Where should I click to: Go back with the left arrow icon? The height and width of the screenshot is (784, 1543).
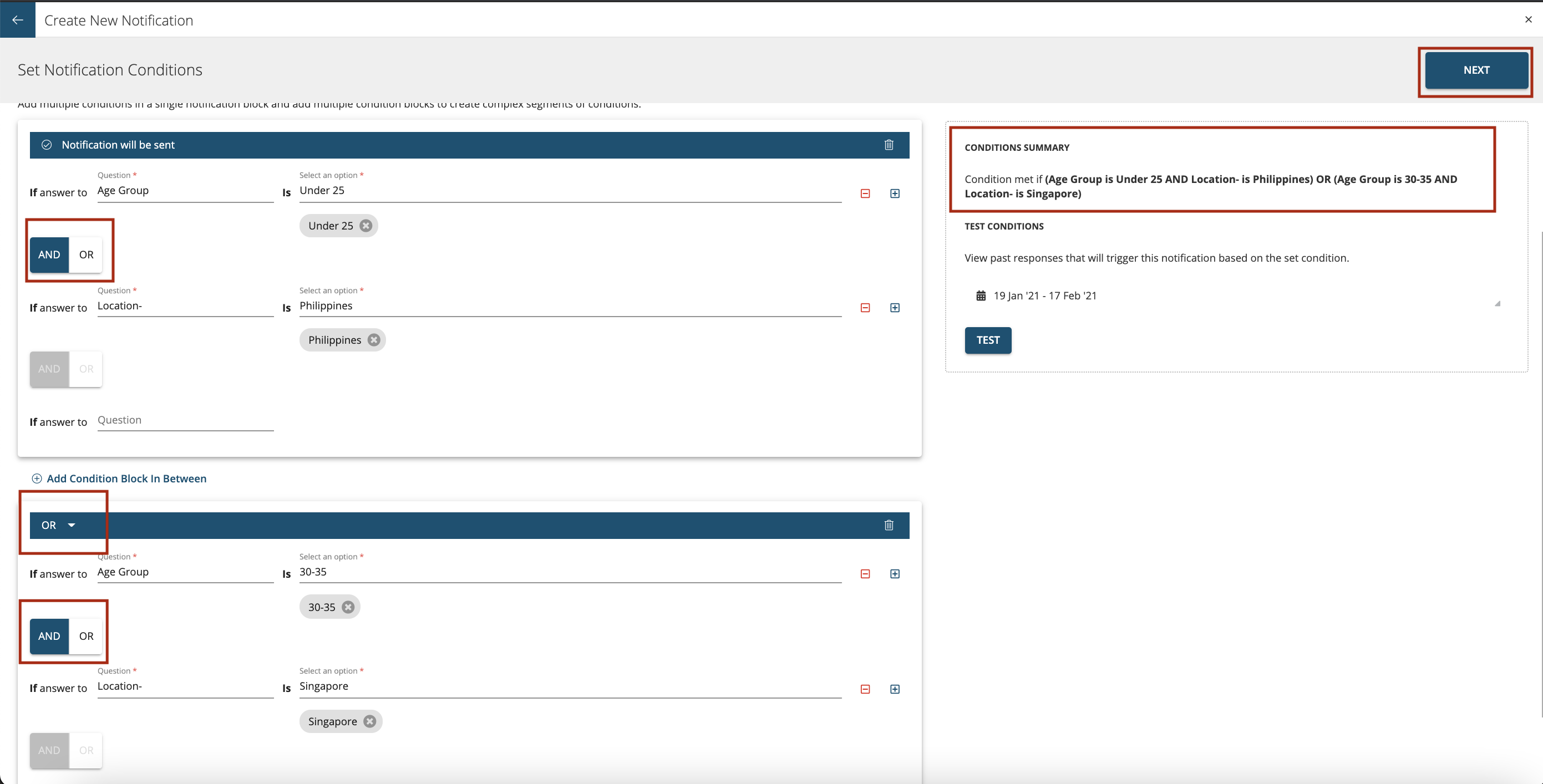17,20
